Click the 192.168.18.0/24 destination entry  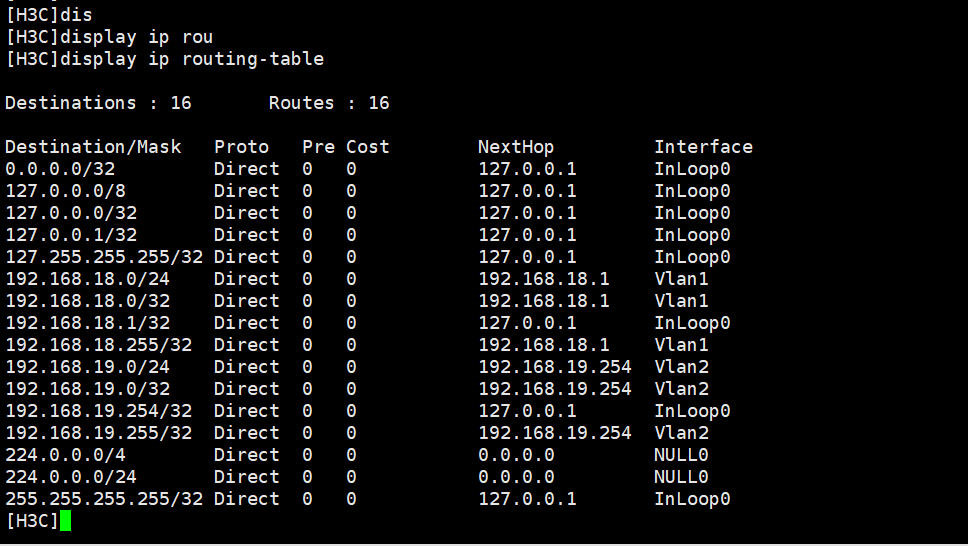tap(87, 279)
